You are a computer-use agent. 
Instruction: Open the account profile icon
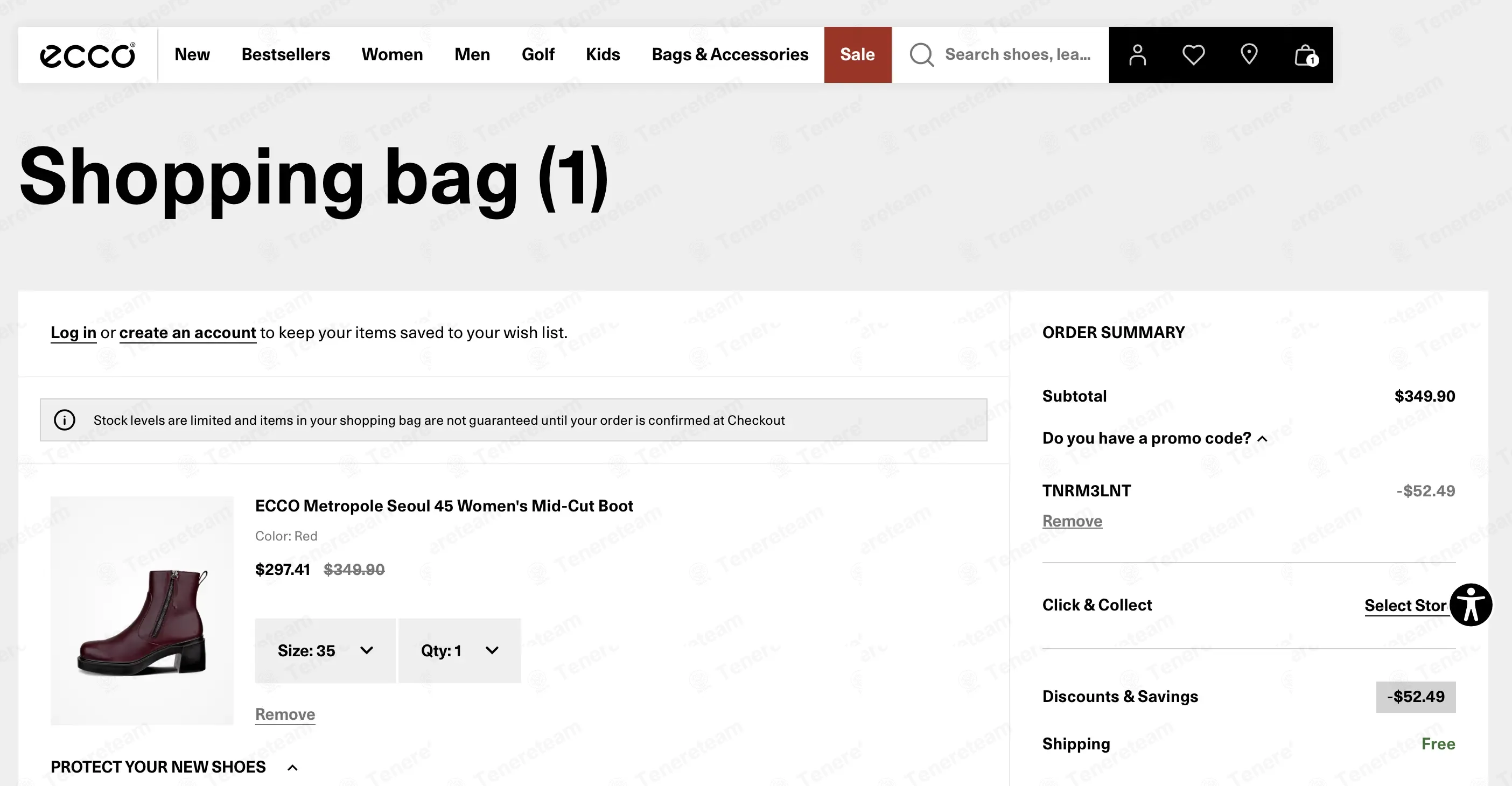(x=1137, y=54)
